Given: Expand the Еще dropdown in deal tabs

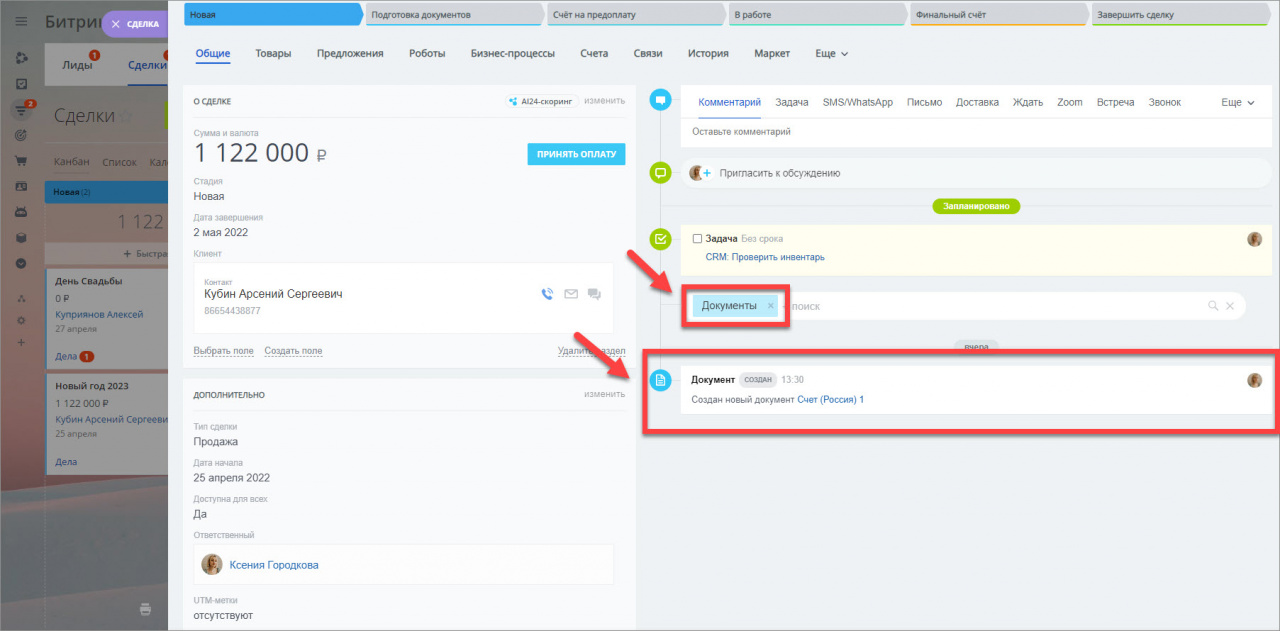Looking at the screenshot, I should [831, 53].
